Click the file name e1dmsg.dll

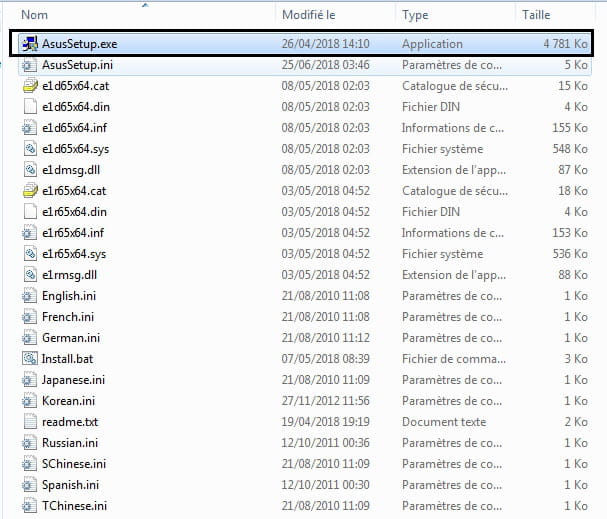pyautogui.click(x=71, y=170)
